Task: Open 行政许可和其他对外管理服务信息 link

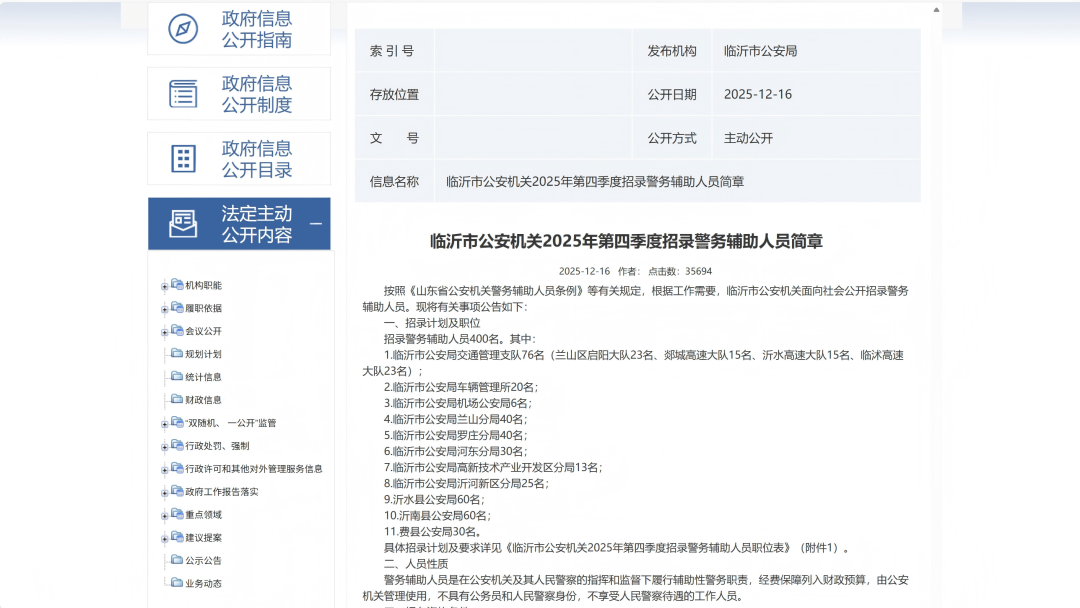Action: point(253,469)
